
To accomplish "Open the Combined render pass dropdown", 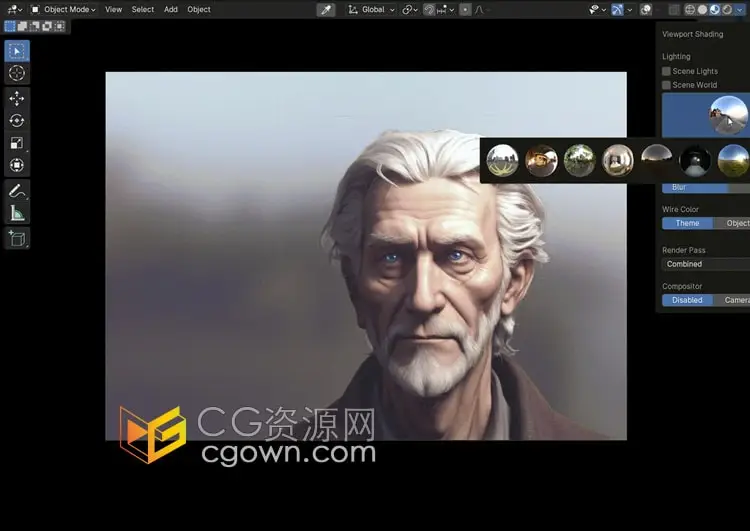I will coord(706,264).
